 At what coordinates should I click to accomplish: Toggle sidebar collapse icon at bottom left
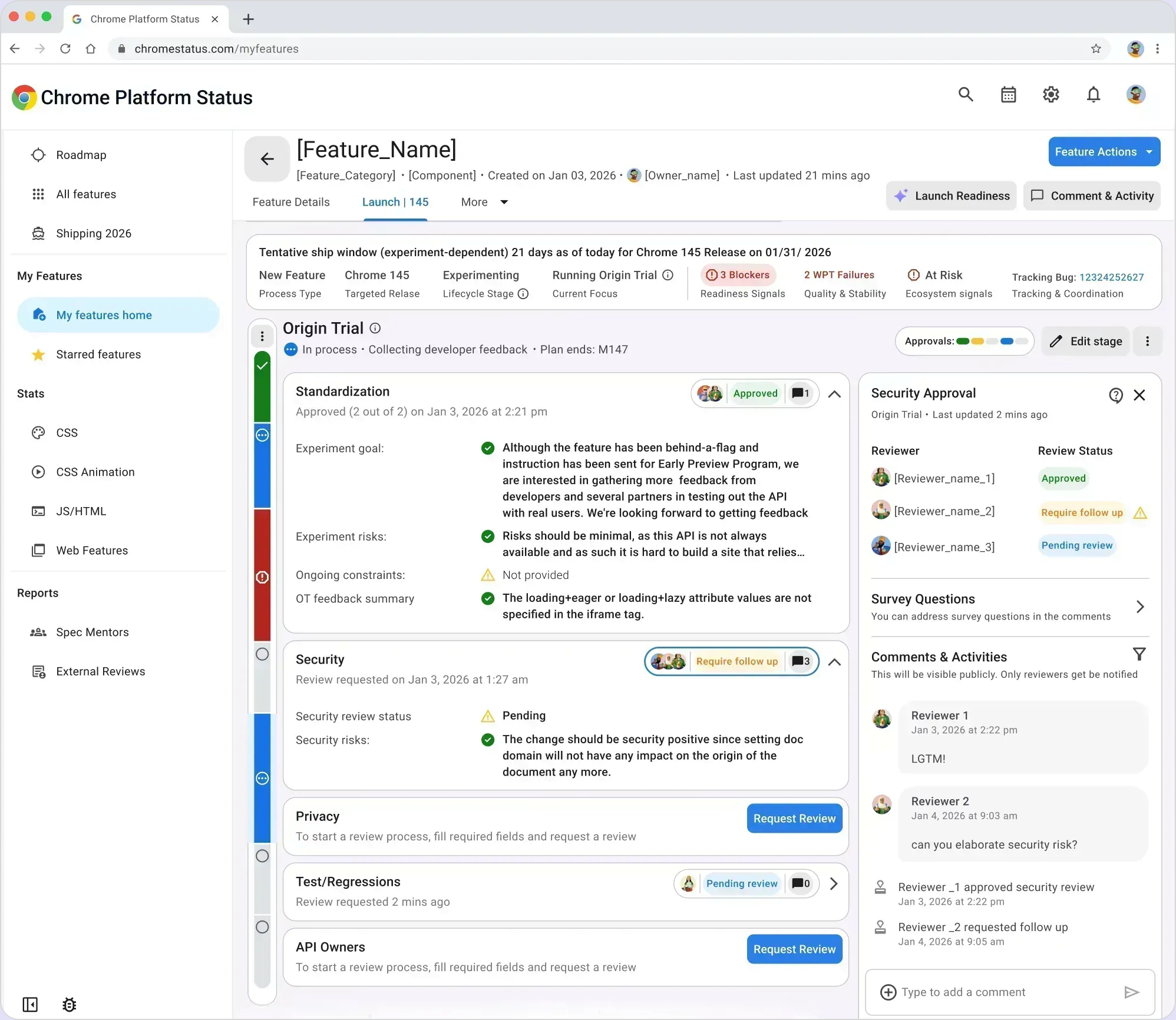[x=30, y=1005]
